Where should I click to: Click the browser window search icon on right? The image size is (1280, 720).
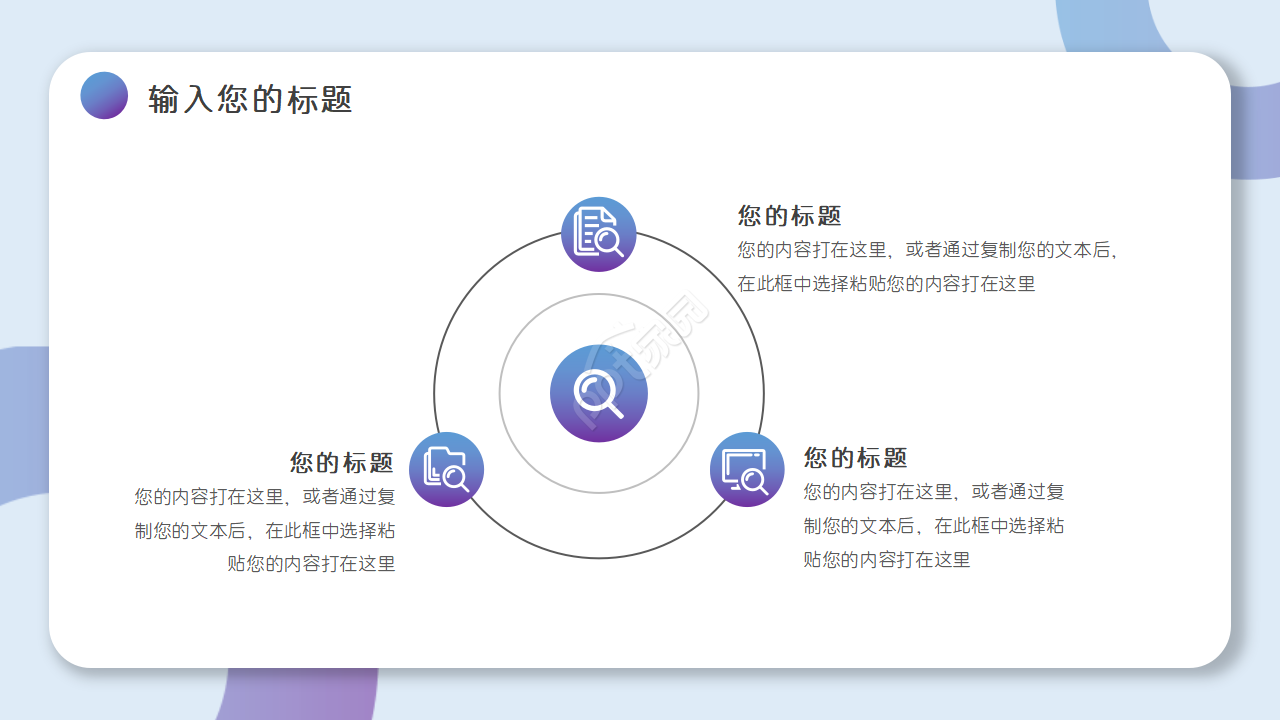(x=746, y=469)
